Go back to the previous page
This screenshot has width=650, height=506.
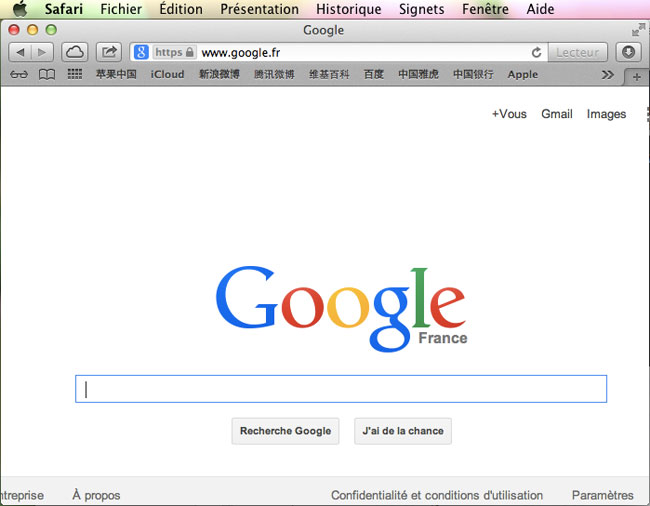(x=20, y=53)
